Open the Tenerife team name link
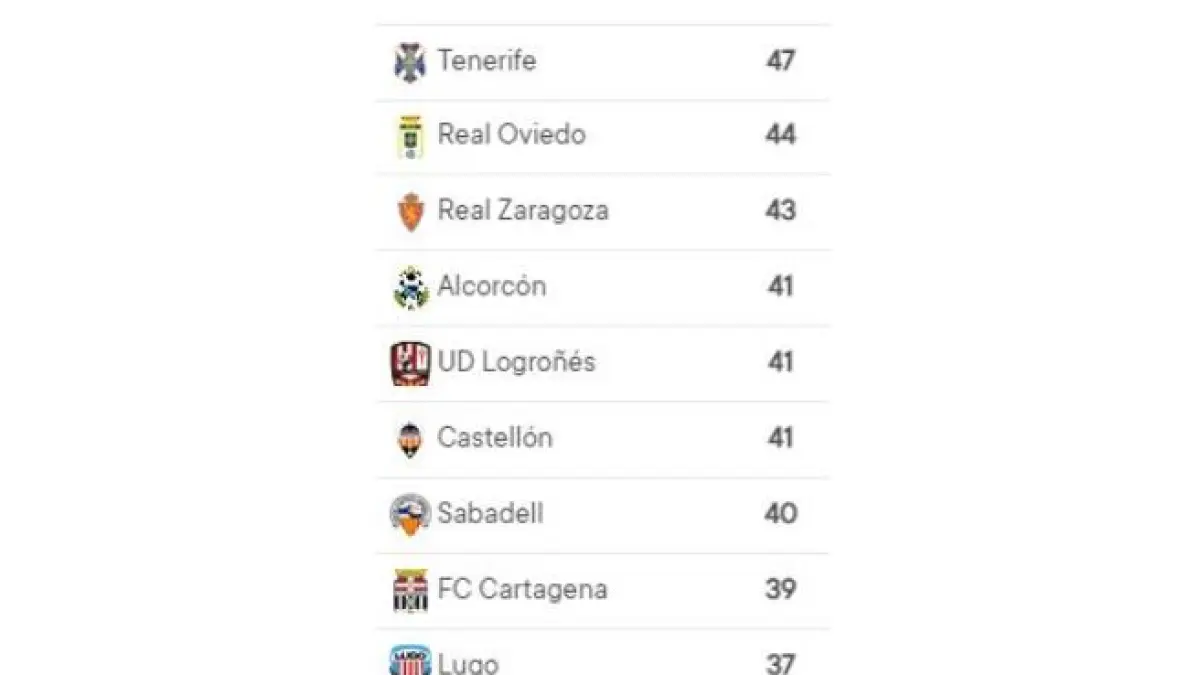The image size is (1200, 675). pos(487,61)
